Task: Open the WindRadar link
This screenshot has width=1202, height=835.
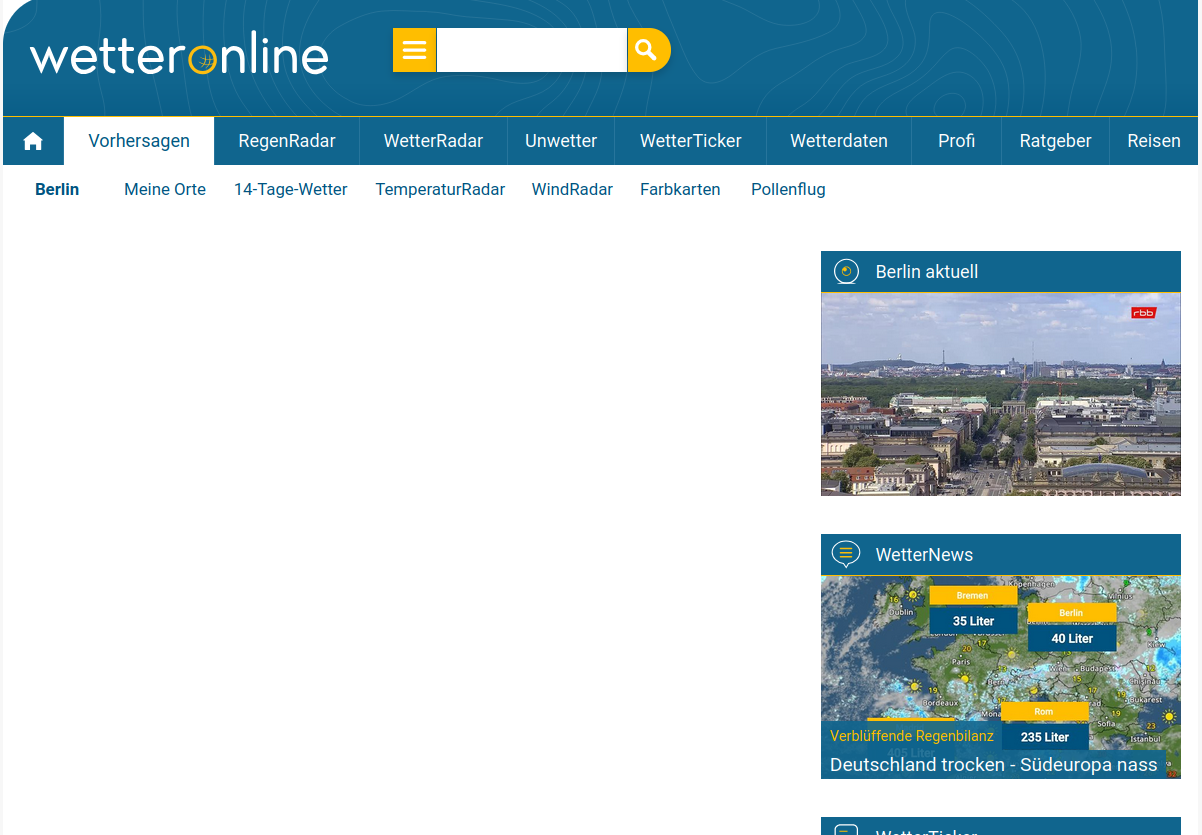Action: (572, 189)
